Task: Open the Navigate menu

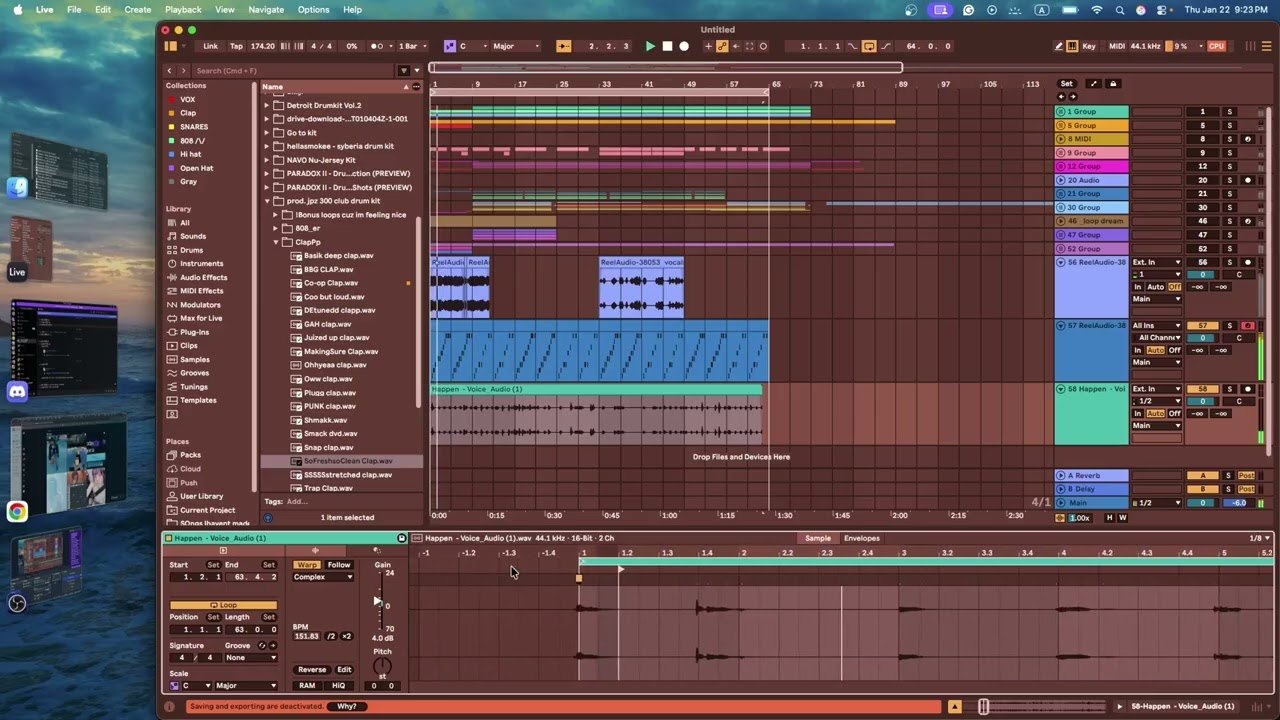Action: pyautogui.click(x=266, y=10)
